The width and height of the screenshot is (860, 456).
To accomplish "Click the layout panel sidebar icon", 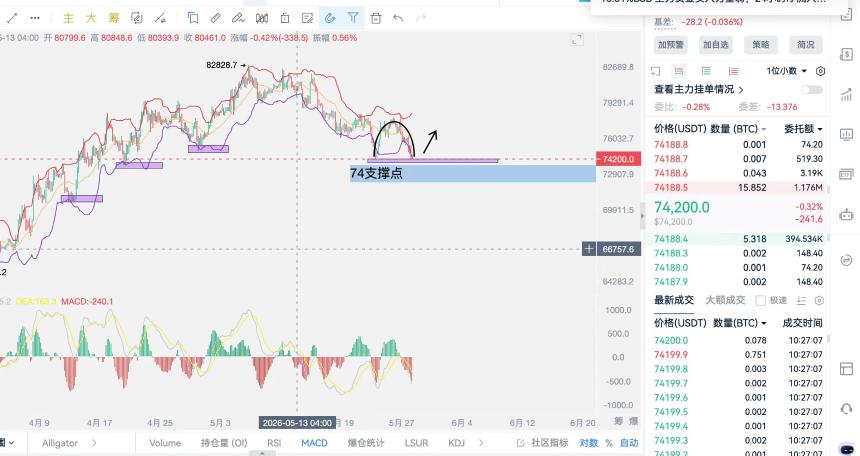I will tap(846, 368).
